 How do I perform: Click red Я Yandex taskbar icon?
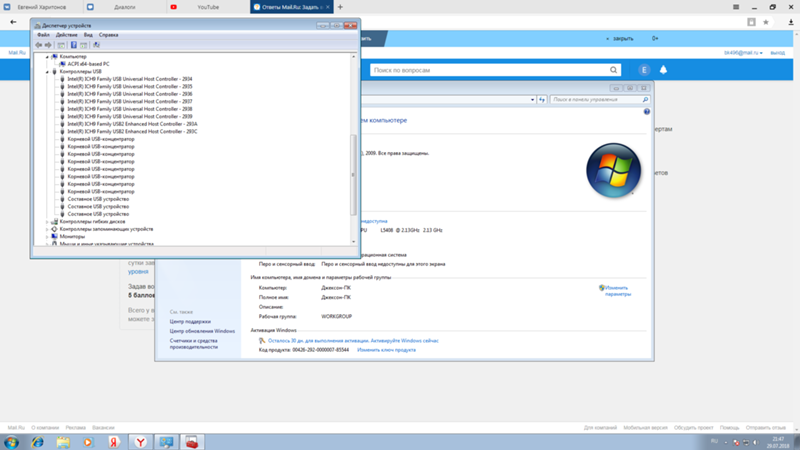(x=114, y=442)
